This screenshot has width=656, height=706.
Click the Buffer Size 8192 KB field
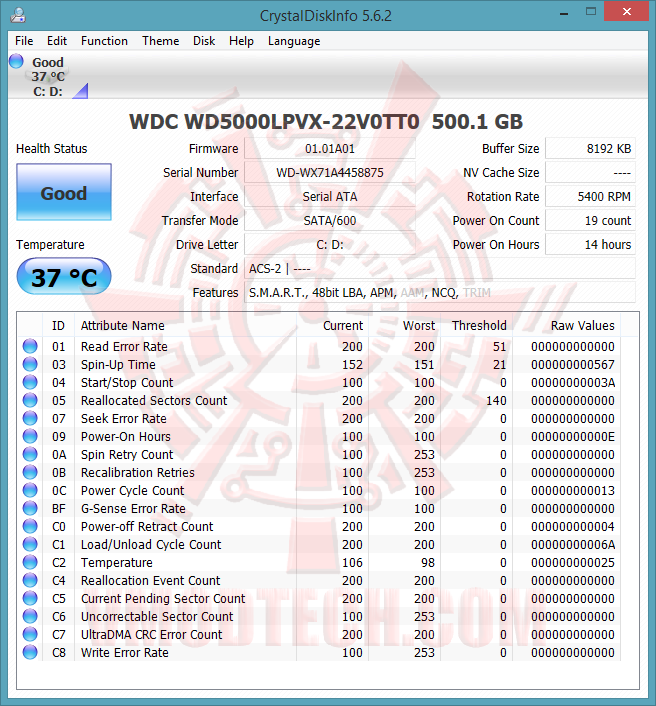[x=590, y=149]
